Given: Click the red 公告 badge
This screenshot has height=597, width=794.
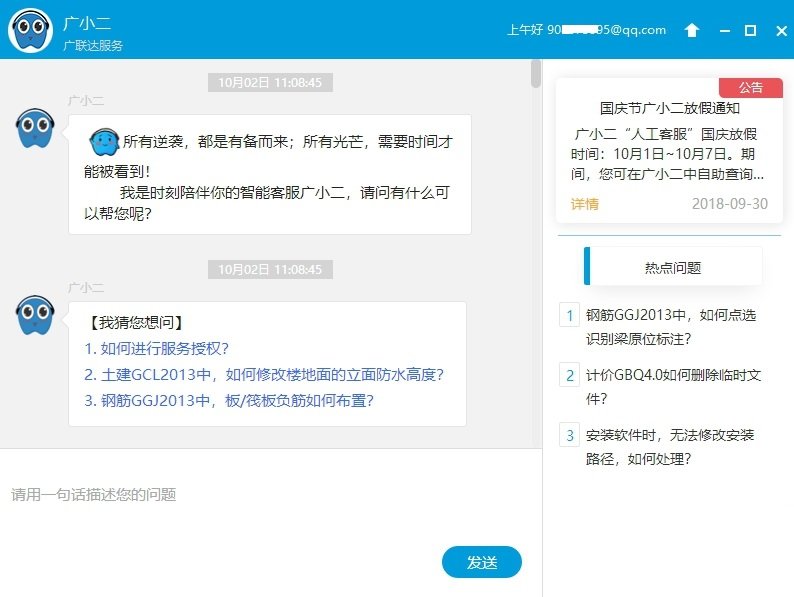Looking at the screenshot, I should tap(750, 88).
